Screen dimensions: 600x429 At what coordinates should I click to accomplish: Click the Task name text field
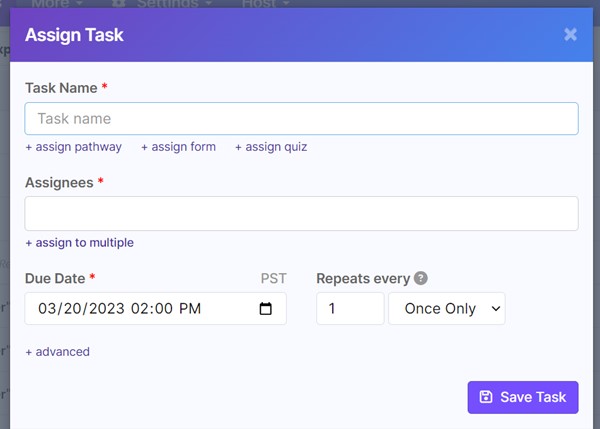point(301,118)
